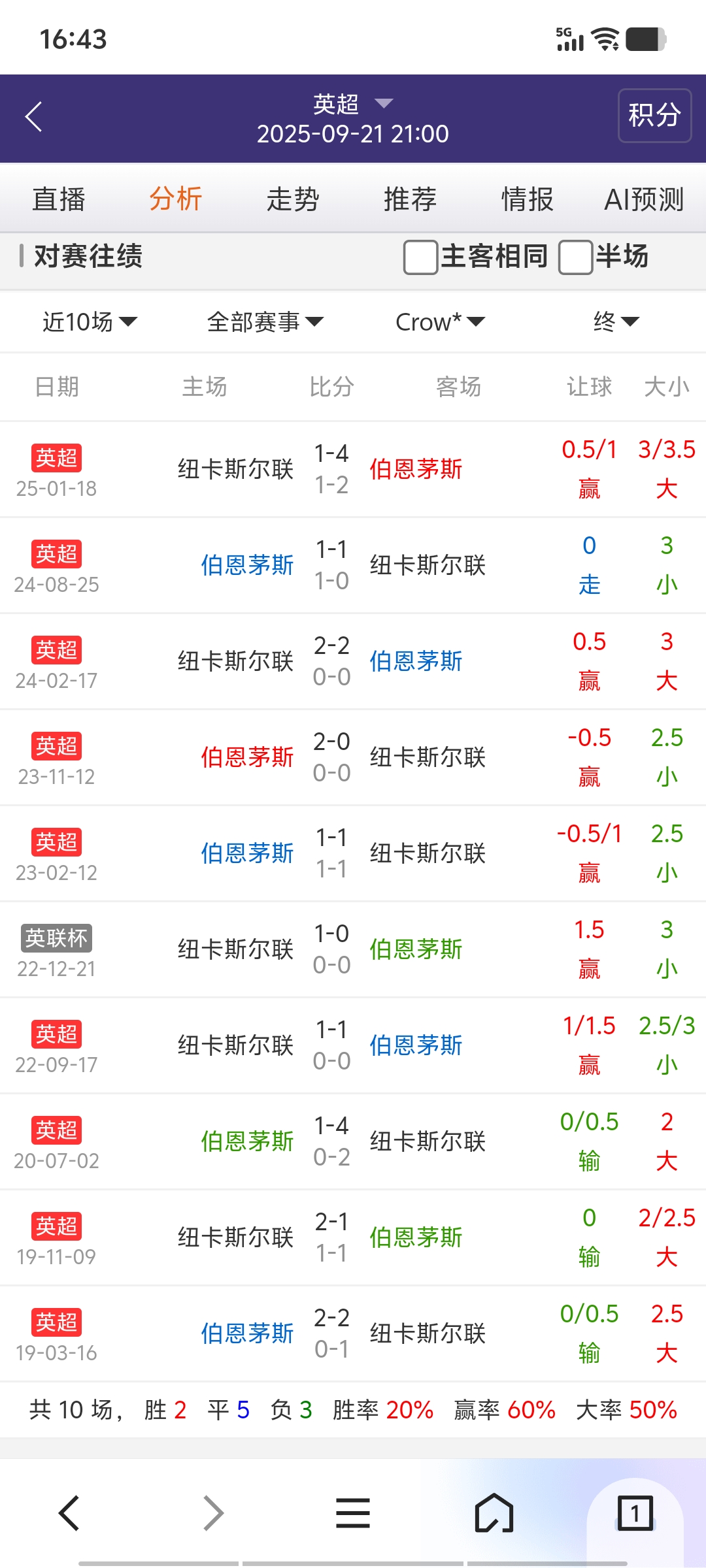This screenshot has height=1568, width=706.
Task: Switch to the 走势 tab
Action: [293, 199]
